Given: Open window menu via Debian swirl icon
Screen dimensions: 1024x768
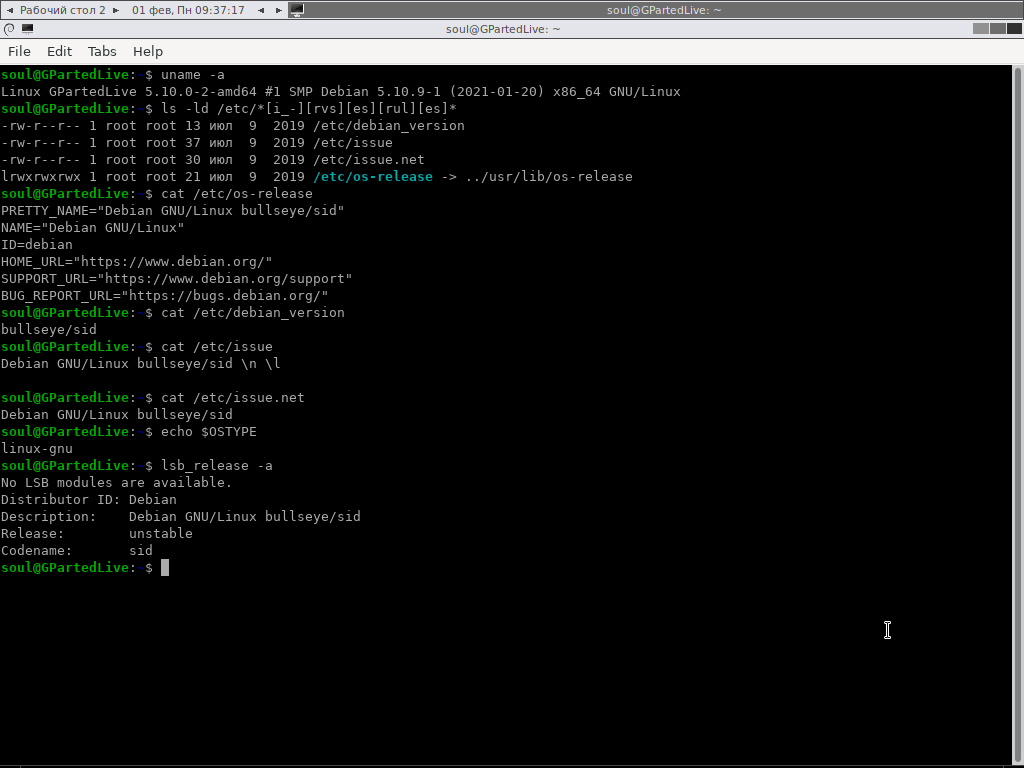Looking at the screenshot, I should pos(9,29).
